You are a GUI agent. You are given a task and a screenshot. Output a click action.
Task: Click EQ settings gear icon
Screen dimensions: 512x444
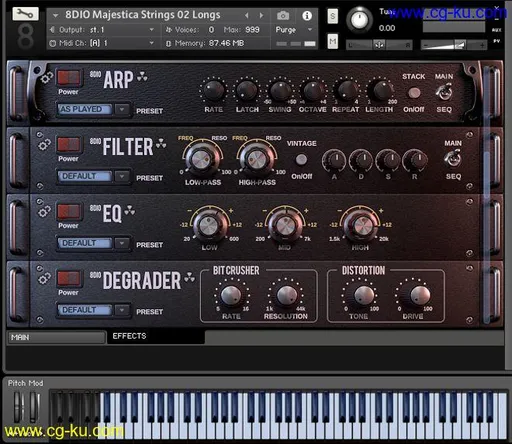[x=44, y=212]
